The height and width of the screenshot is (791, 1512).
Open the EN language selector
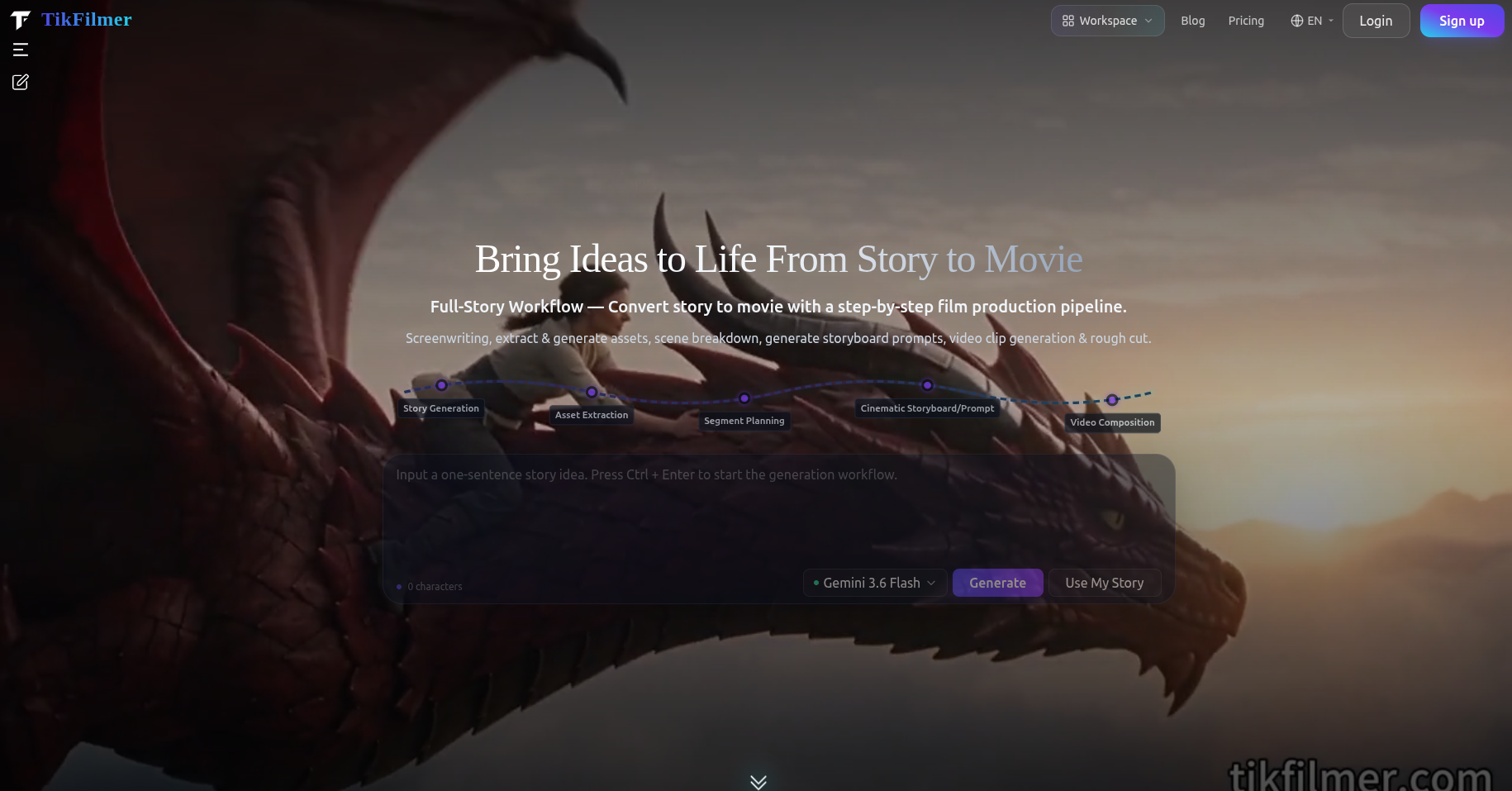coord(1312,21)
